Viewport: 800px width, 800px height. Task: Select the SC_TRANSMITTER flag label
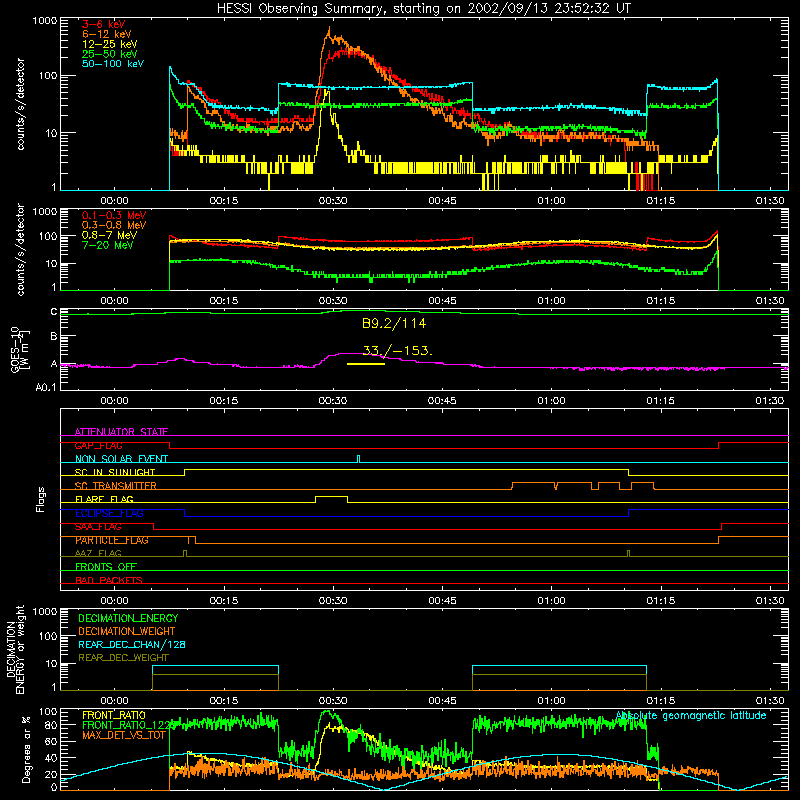point(116,486)
